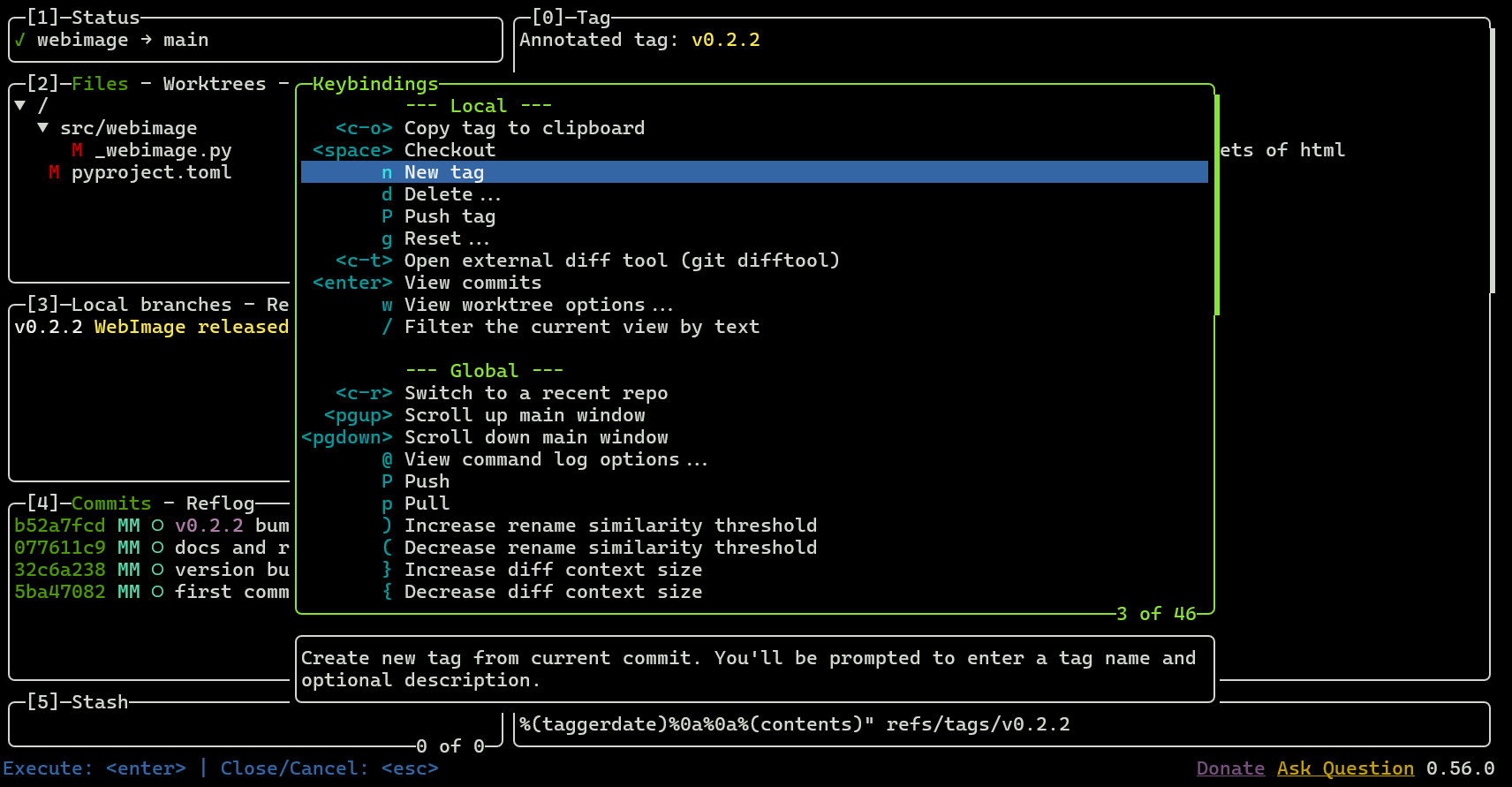Click the 'webimage → main' status line
Screen dimensions: 1512x787
(x=123, y=40)
